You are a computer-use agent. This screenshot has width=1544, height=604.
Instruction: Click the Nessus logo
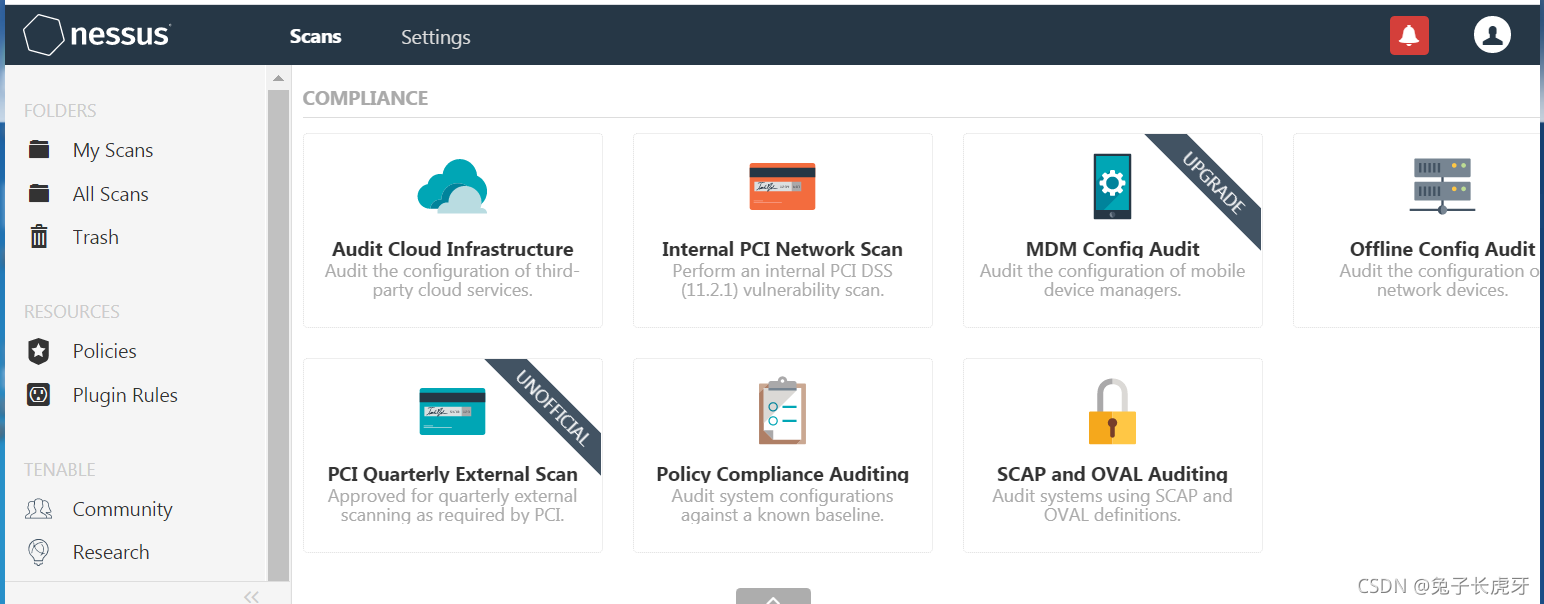97,35
